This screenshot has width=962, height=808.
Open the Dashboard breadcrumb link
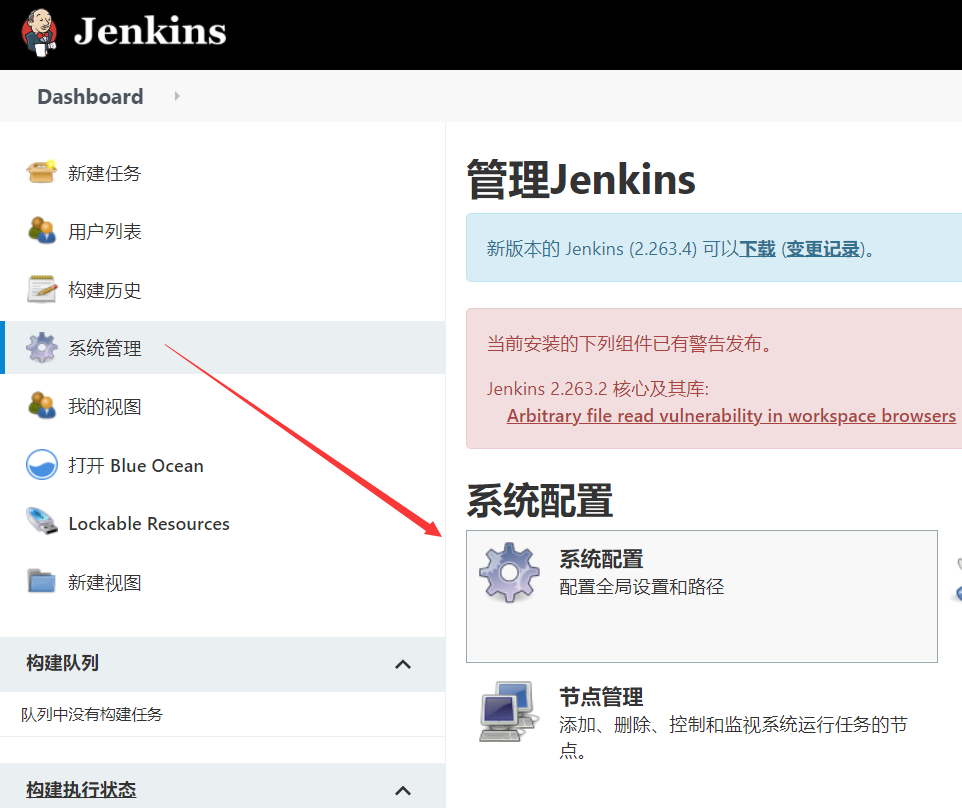point(90,96)
